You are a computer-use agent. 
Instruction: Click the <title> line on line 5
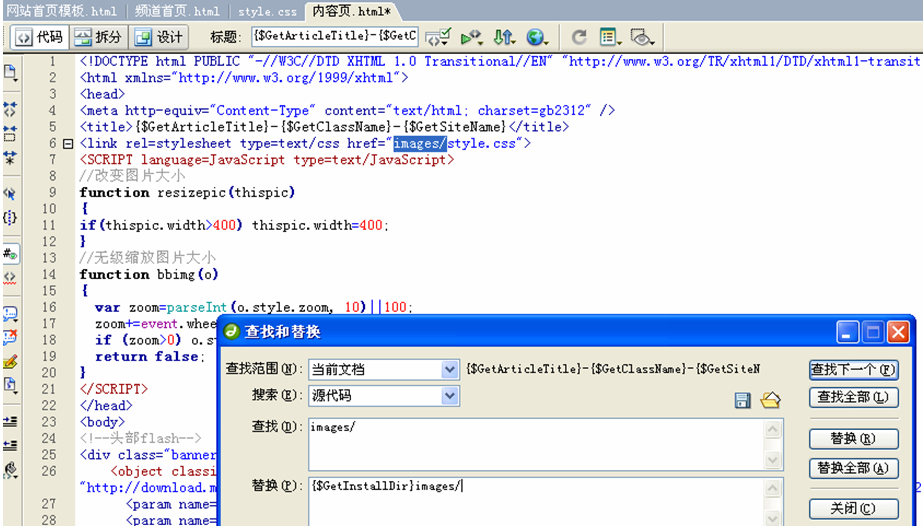(x=324, y=127)
